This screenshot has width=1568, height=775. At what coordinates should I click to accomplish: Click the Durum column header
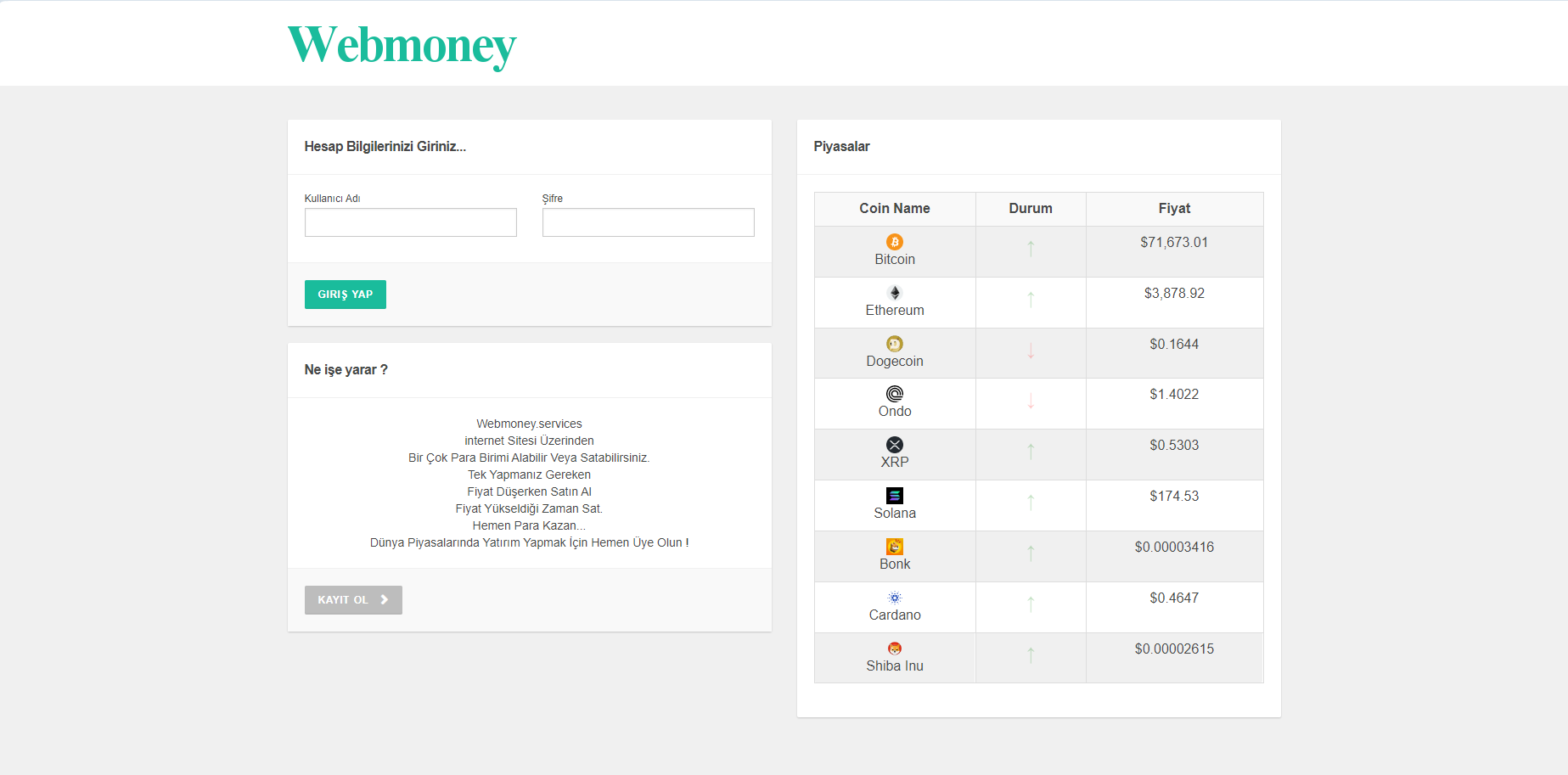1031,209
